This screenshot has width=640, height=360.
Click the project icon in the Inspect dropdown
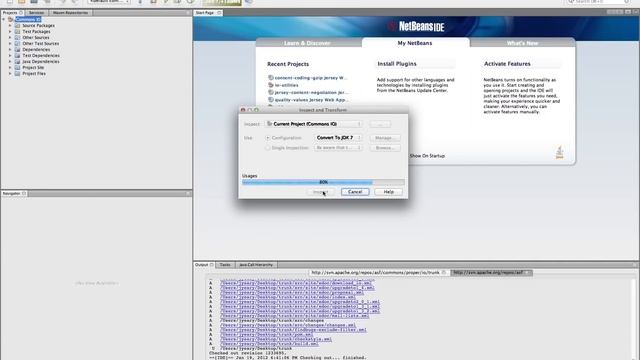click(x=269, y=124)
